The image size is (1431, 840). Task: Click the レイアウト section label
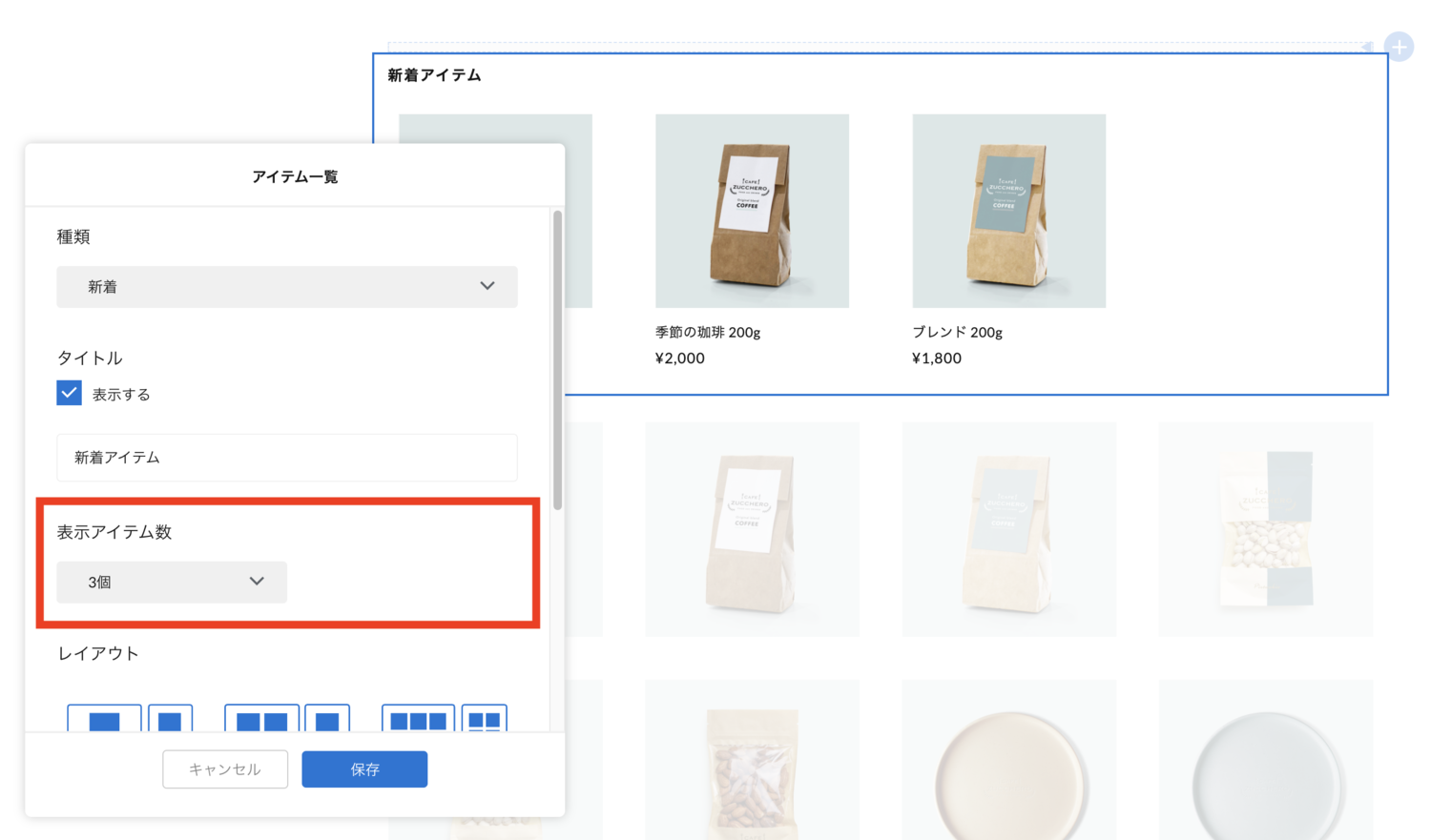tap(98, 654)
